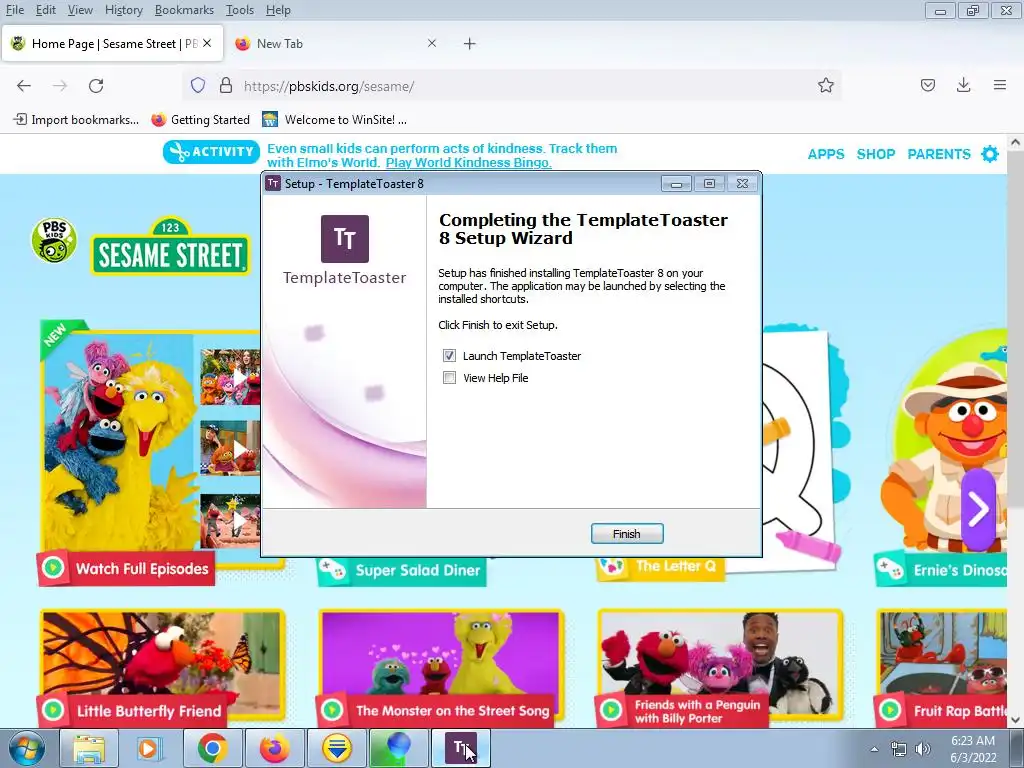The height and width of the screenshot is (768, 1024).
Task: Go forward with Firefox forward arrow
Action: coord(59,86)
